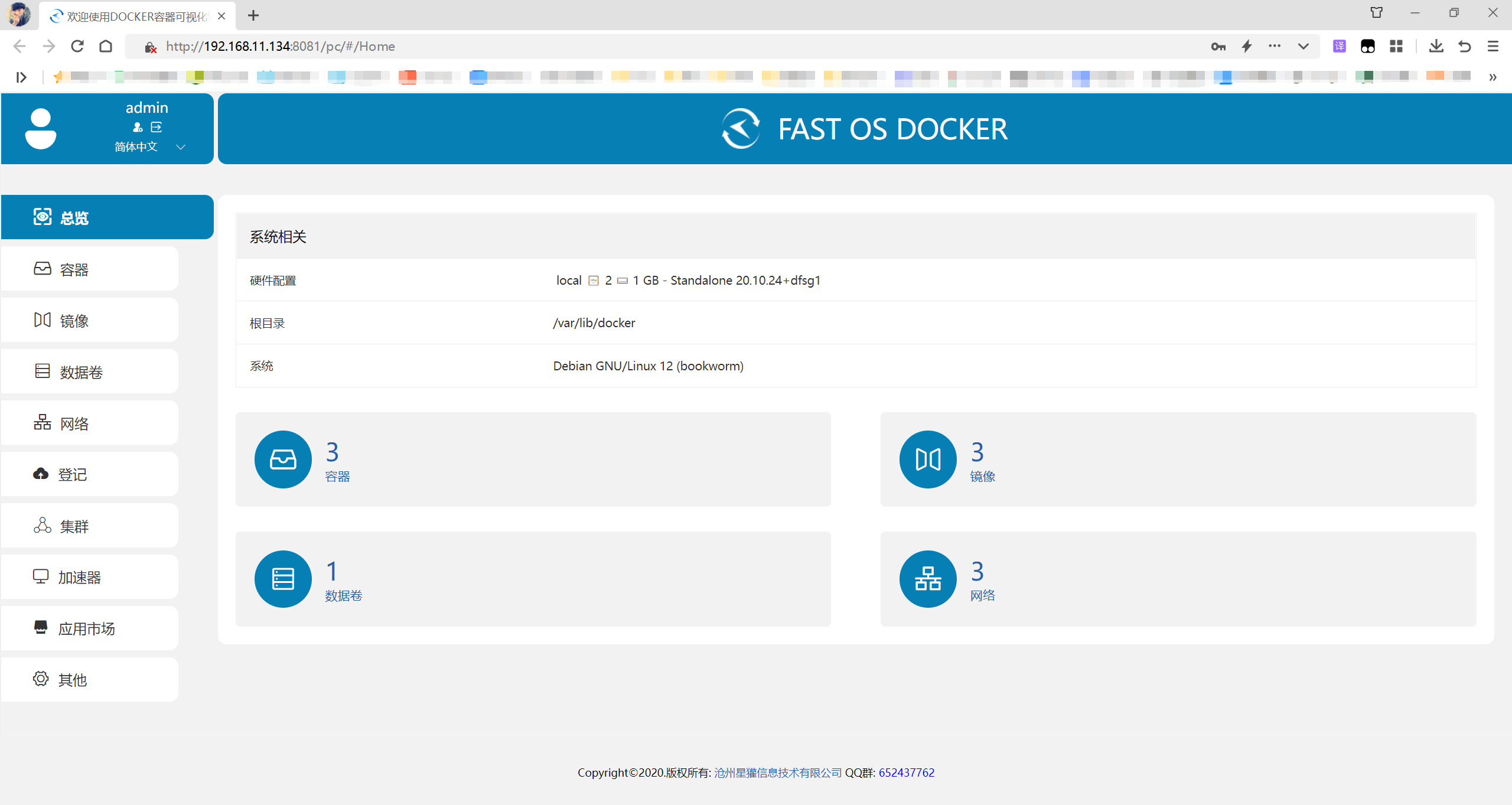Select the 网络 (Networks) sidebar icon
This screenshot has height=805, width=1512.
tap(42, 423)
